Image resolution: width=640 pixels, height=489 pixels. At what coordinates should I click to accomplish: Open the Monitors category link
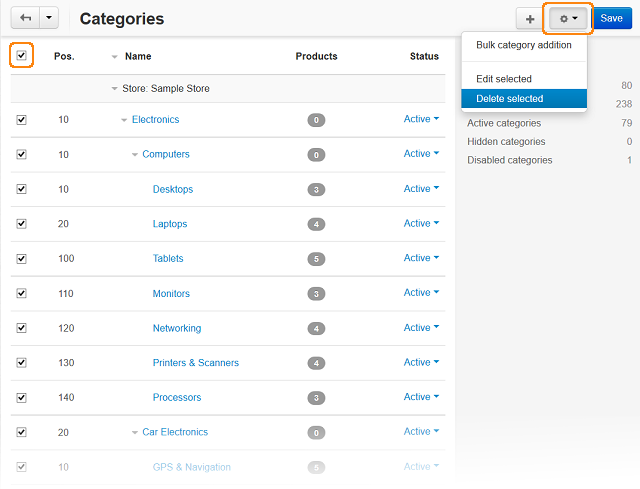(171, 293)
